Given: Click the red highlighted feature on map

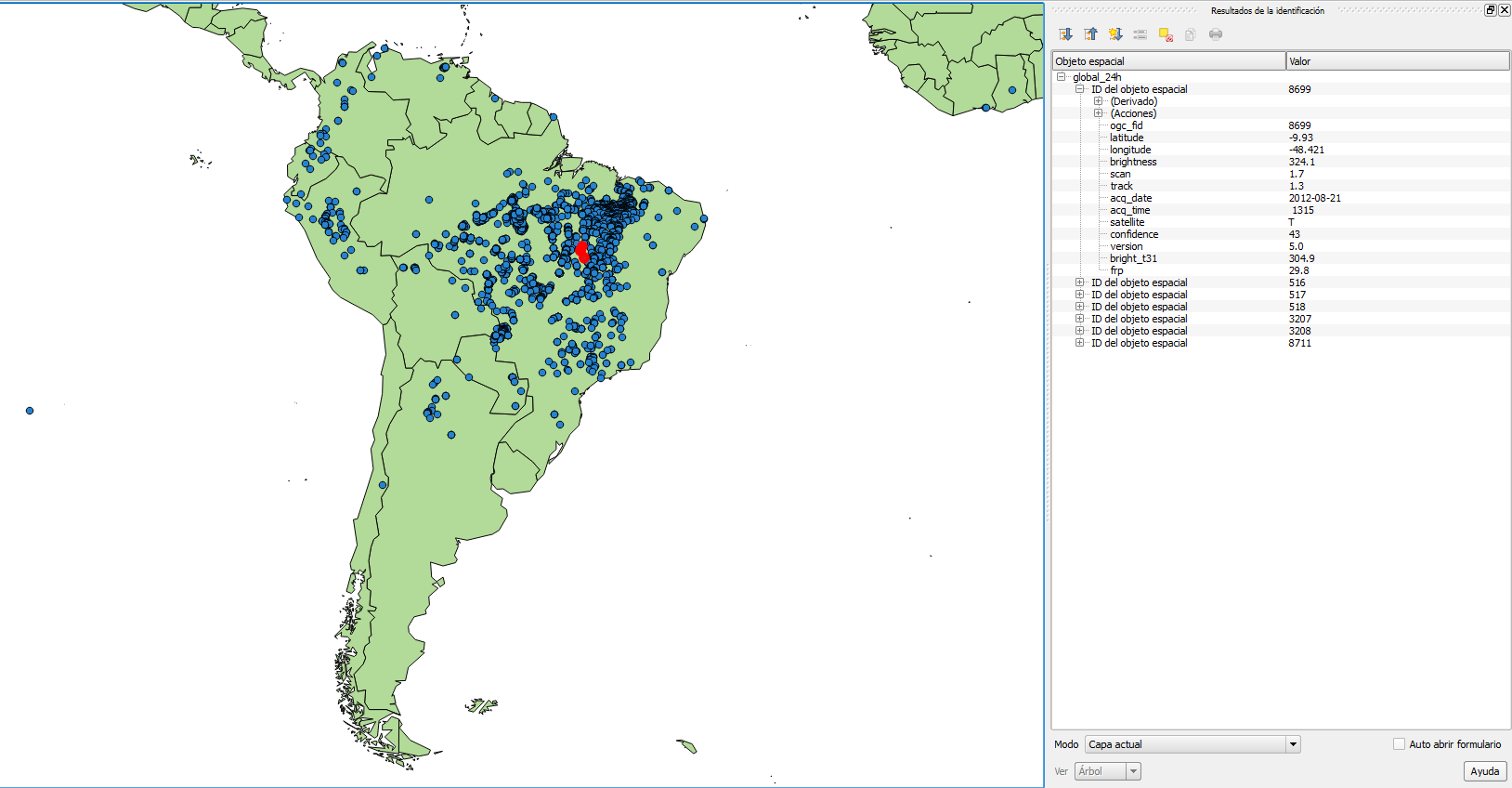Looking at the screenshot, I should tap(582, 251).
